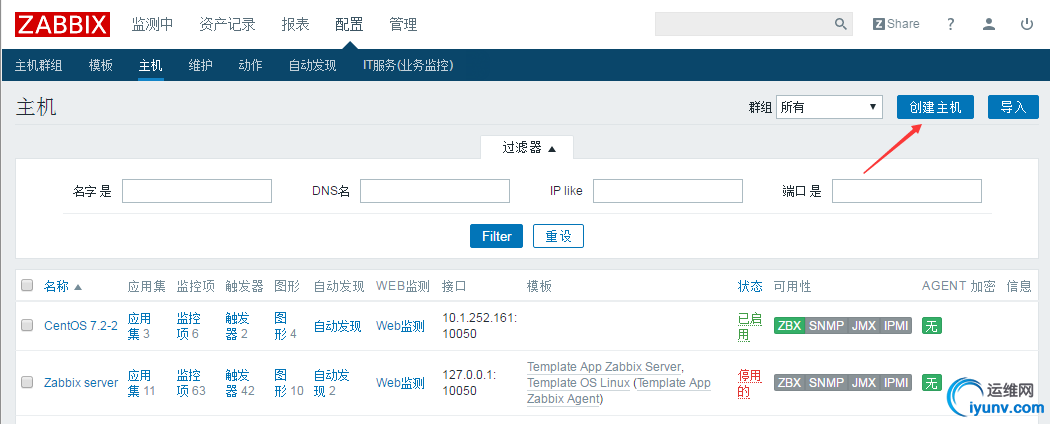Image resolution: width=1050 pixels, height=424 pixels.
Task: Open Template App Zabbix Server link
Action: point(604,367)
